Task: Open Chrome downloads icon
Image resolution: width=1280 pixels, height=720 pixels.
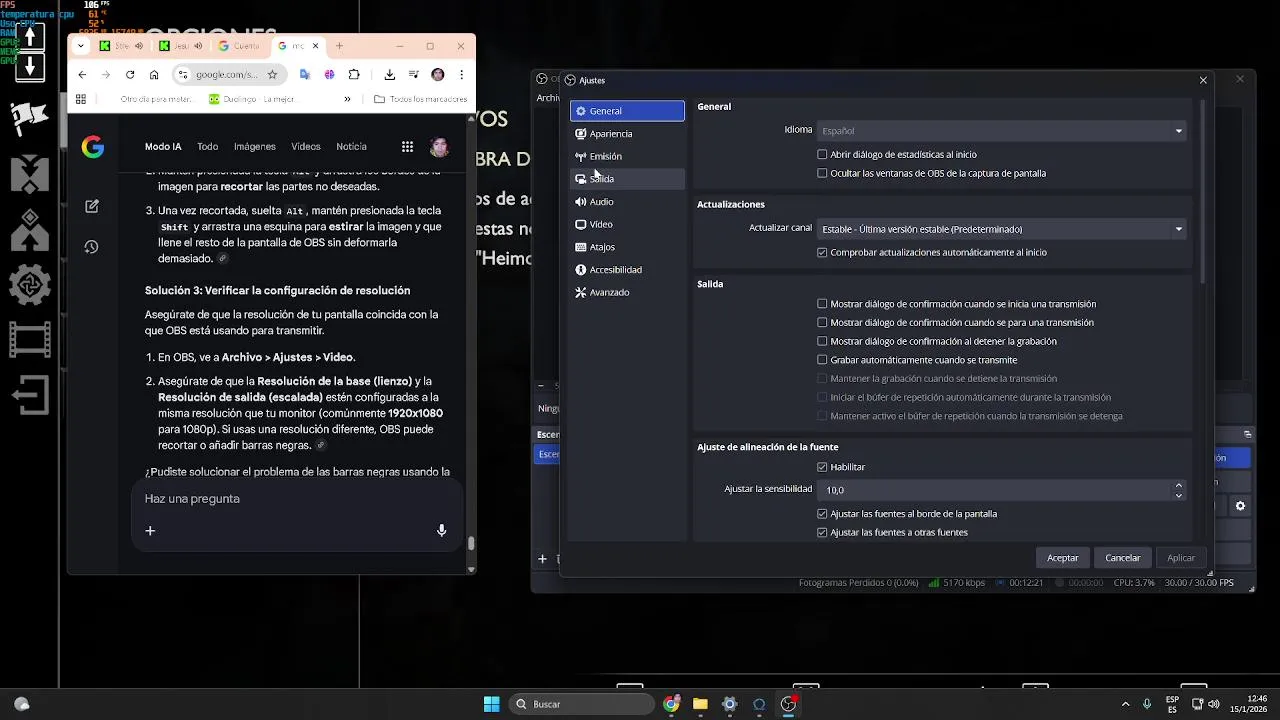Action: [x=389, y=75]
